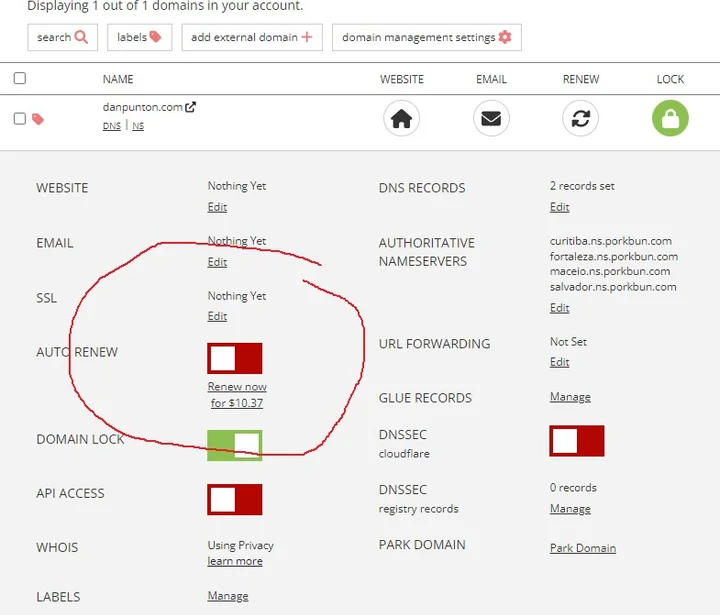
Task: Click add external domain button
Action: tap(252, 37)
